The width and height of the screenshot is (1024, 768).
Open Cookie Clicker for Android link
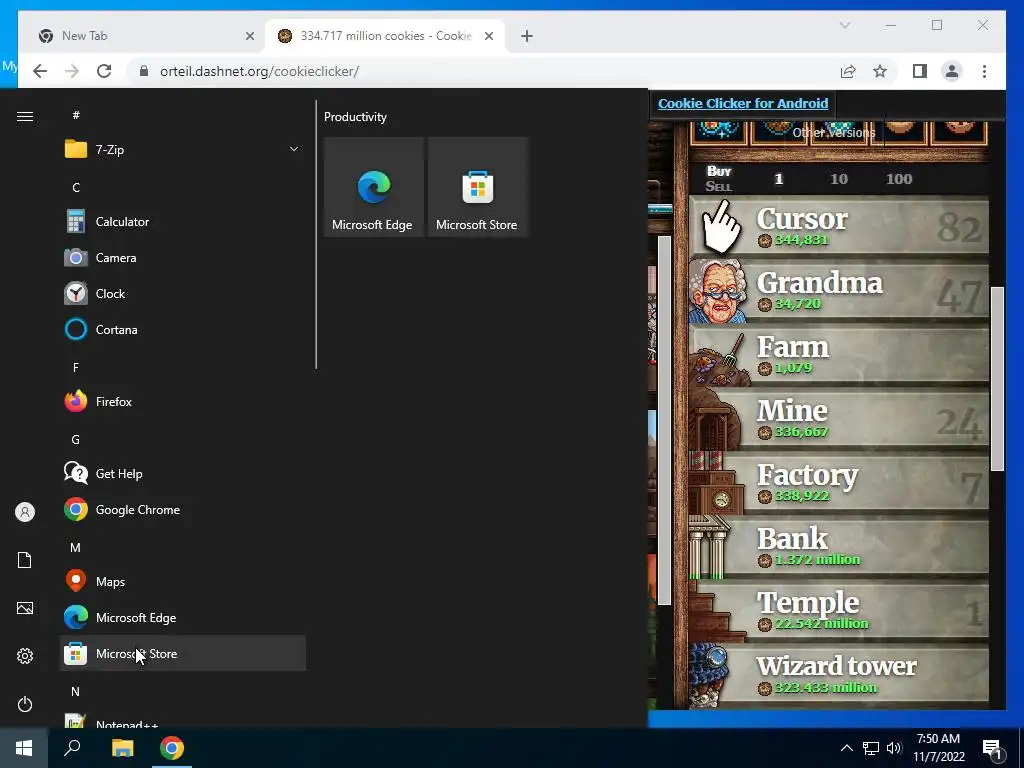point(743,103)
